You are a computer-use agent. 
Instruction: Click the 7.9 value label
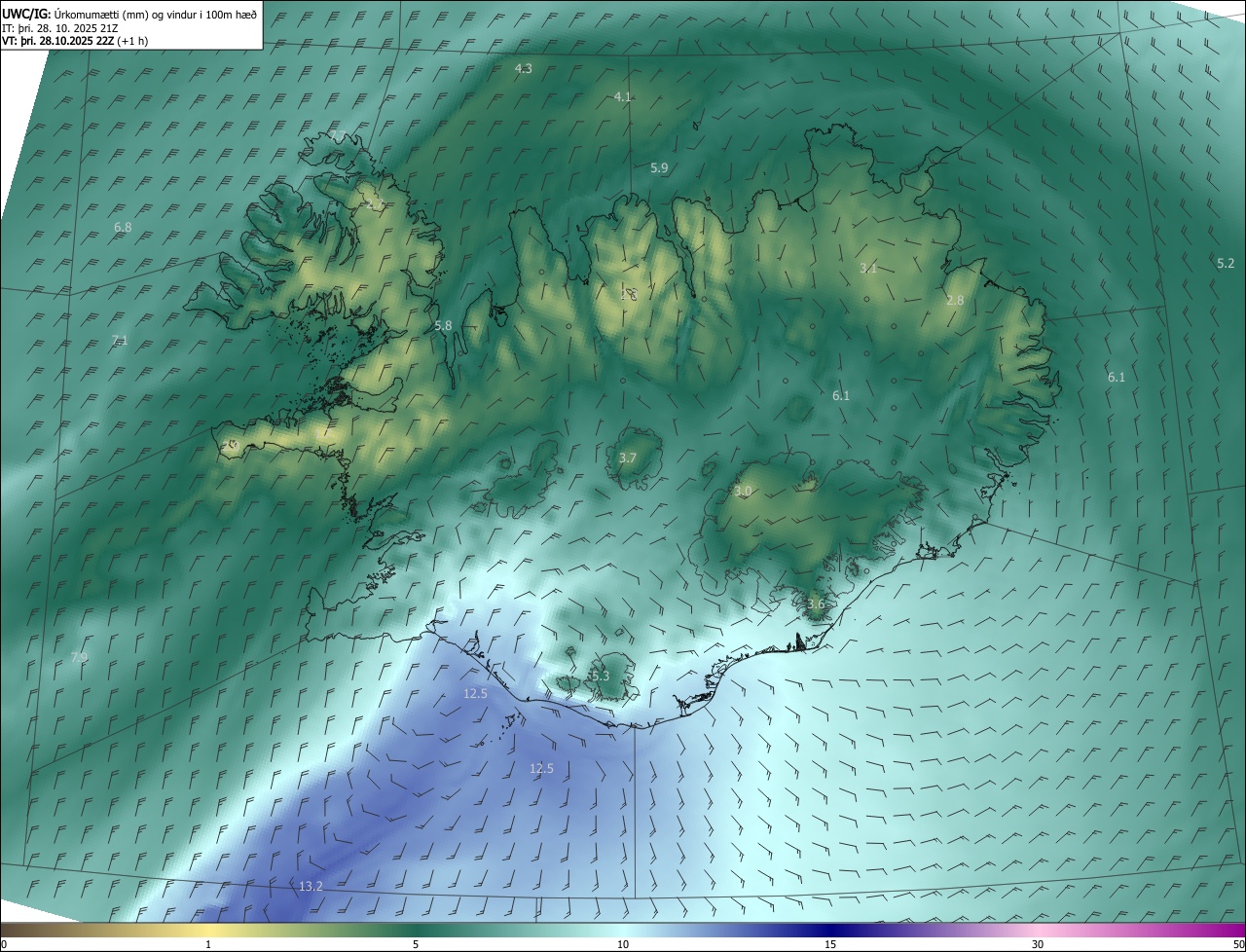click(80, 657)
